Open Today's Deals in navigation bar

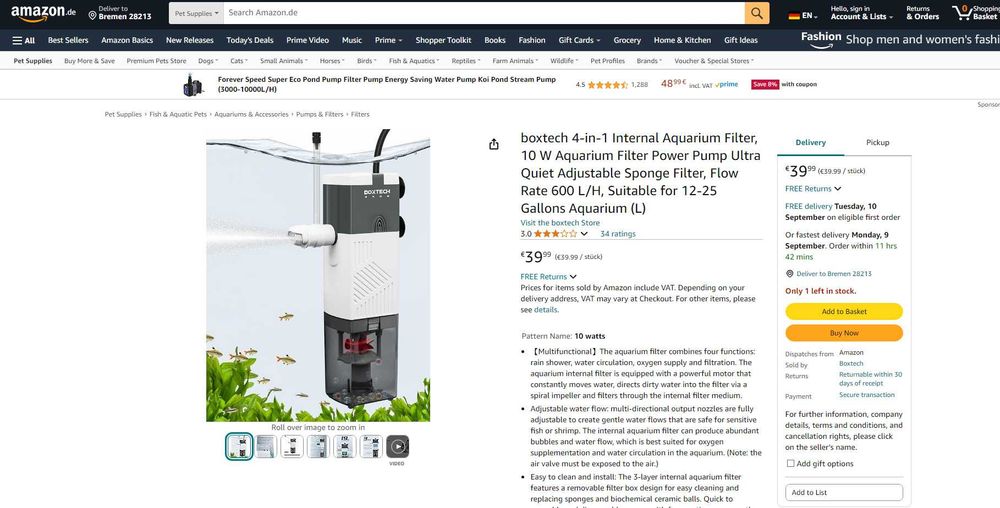pos(249,40)
